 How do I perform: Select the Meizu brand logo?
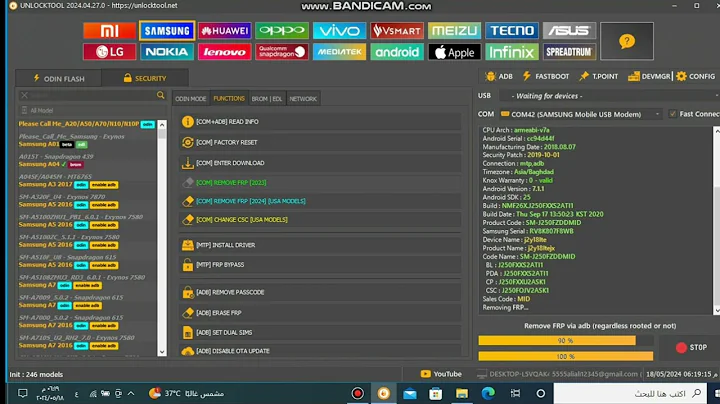(x=454, y=31)
